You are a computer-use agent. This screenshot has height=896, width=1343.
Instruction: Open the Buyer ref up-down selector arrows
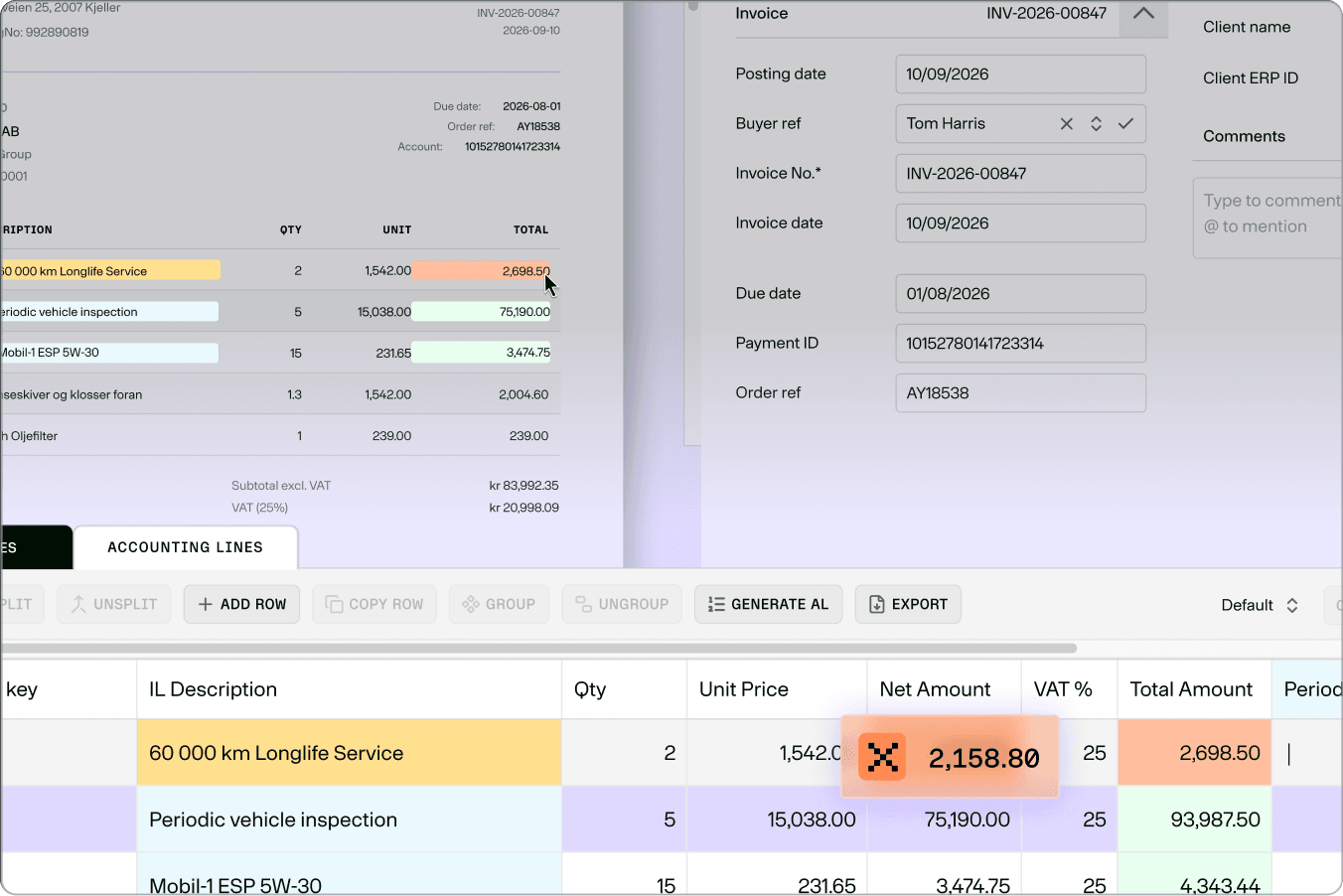(x=1096, y=124)
